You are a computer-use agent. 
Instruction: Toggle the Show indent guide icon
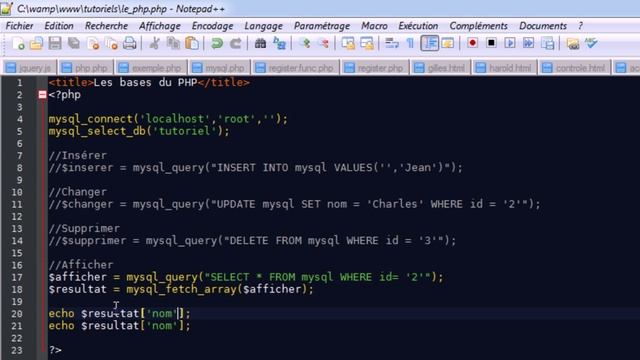tap(429, 43)
